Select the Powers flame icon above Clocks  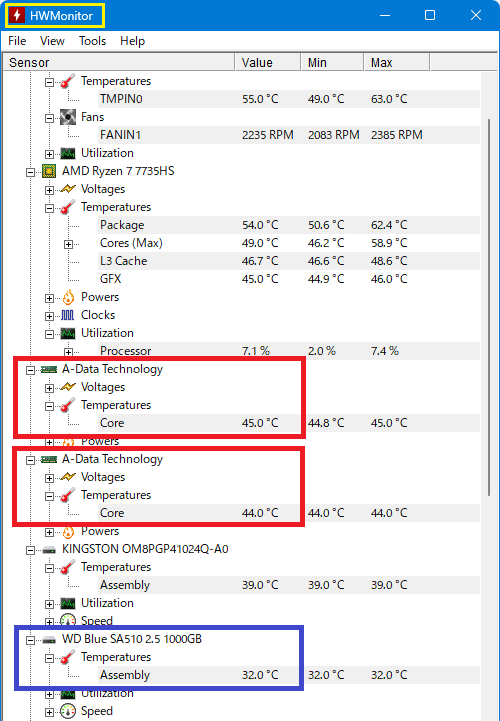(x=68, y=297)
